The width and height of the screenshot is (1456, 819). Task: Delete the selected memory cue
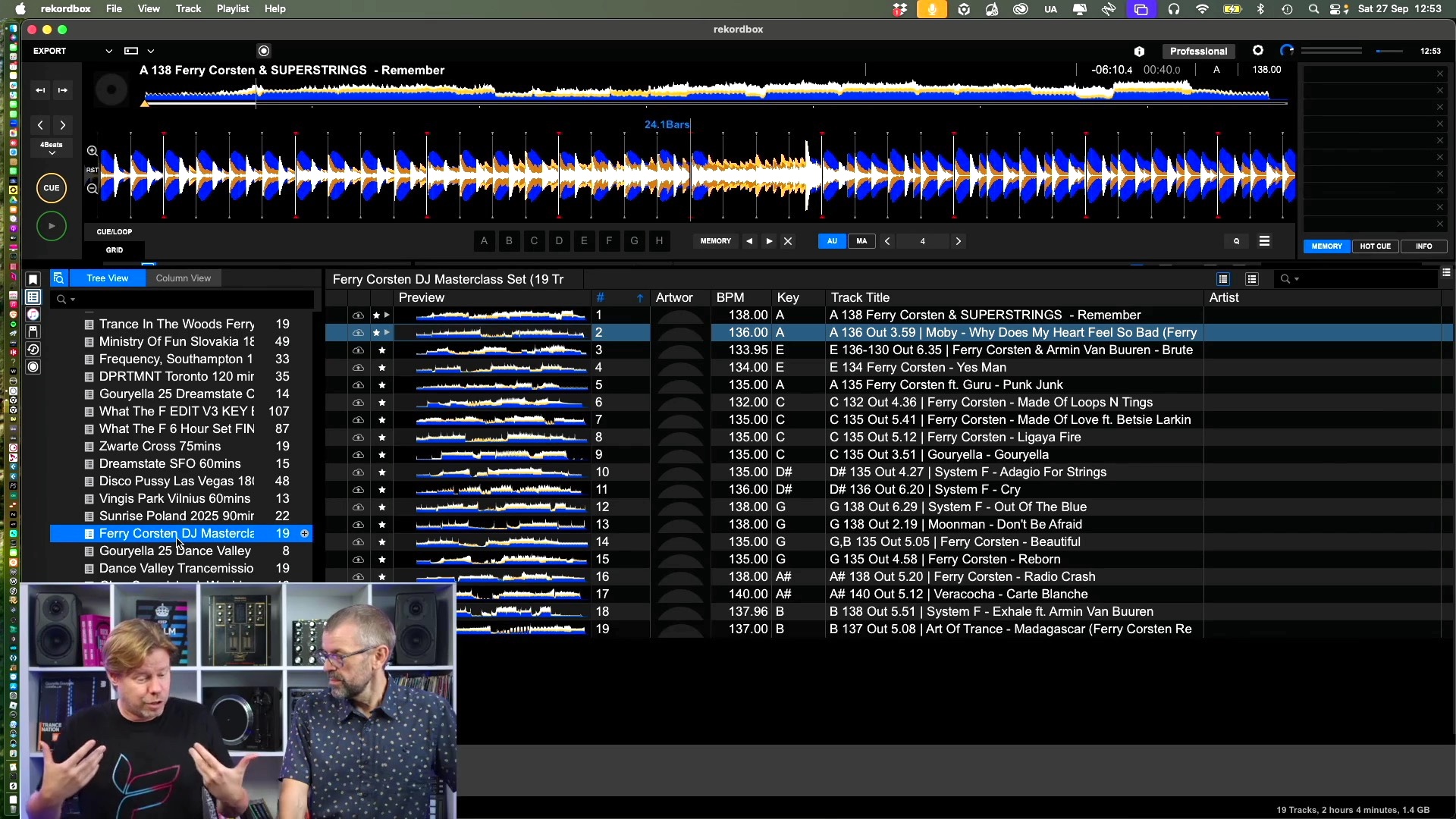[x=788, y=241]
